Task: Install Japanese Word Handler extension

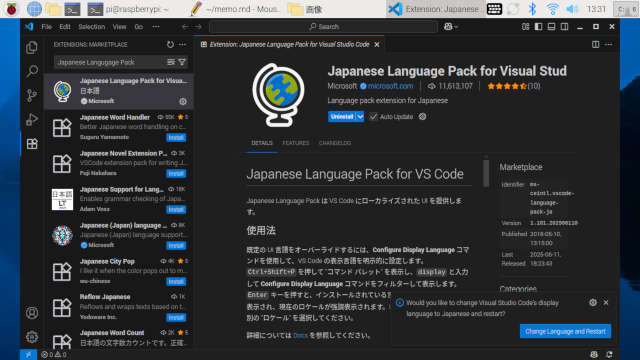Action: coord(176,138)
